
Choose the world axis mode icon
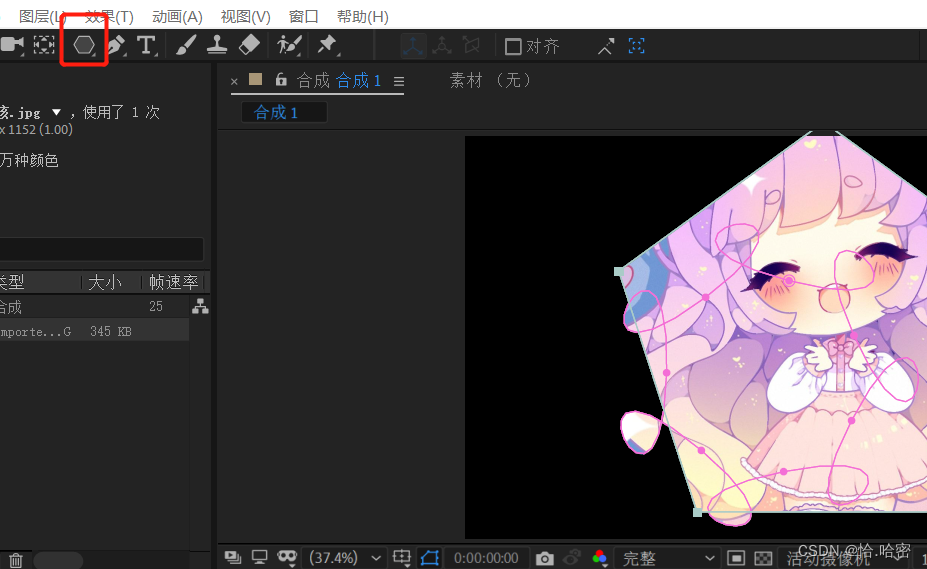[x=442, y=46]
